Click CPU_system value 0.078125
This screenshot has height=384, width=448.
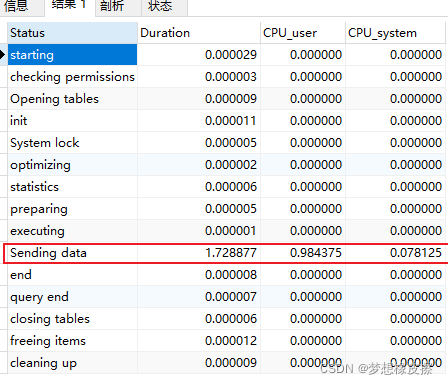[x=416, y=253]
